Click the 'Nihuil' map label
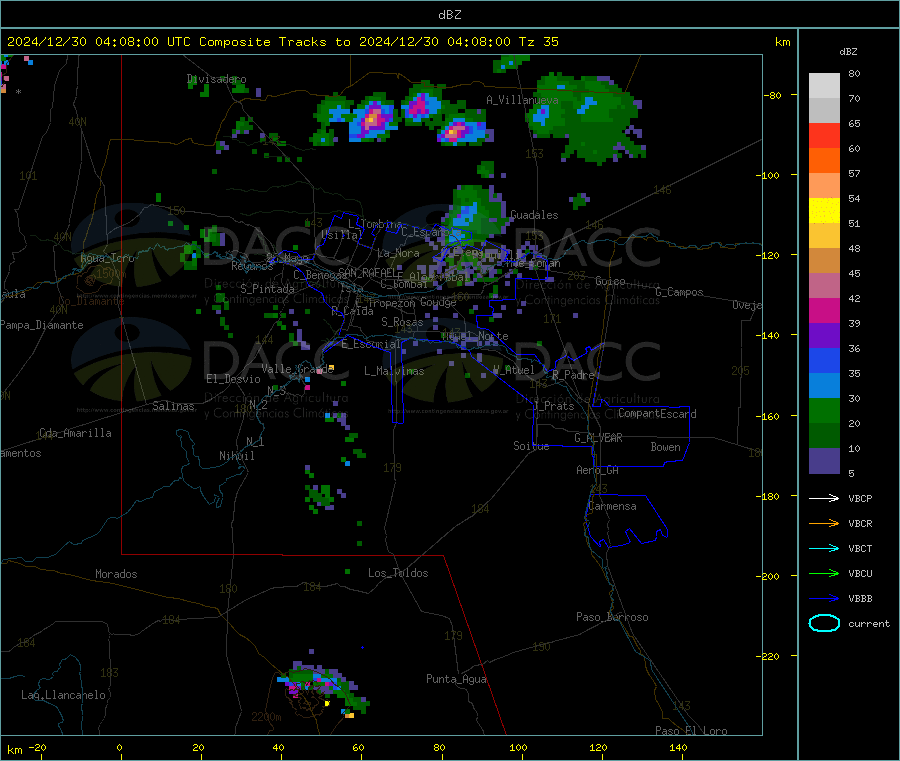 236,456
